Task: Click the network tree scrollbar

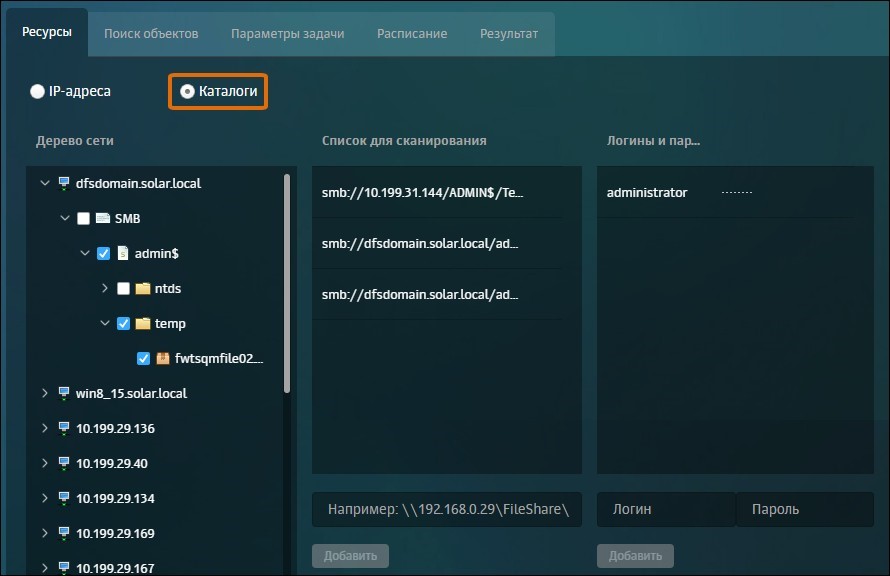Action: click(287, 284)
